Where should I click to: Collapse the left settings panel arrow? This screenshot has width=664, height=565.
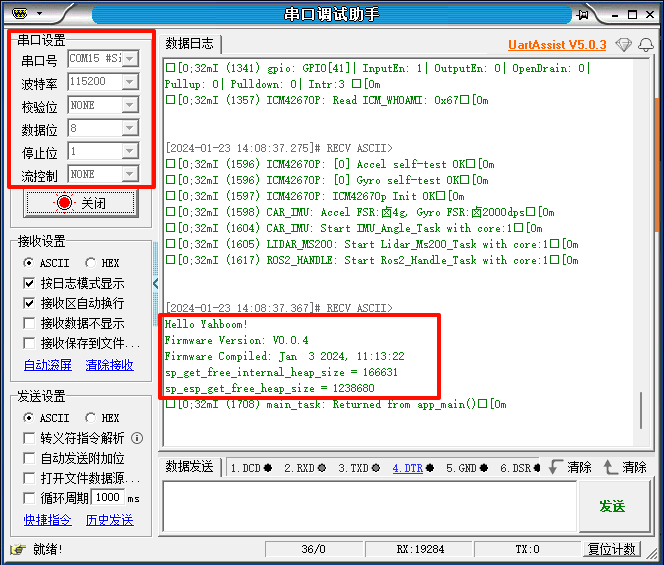click(x=155, y=284)
